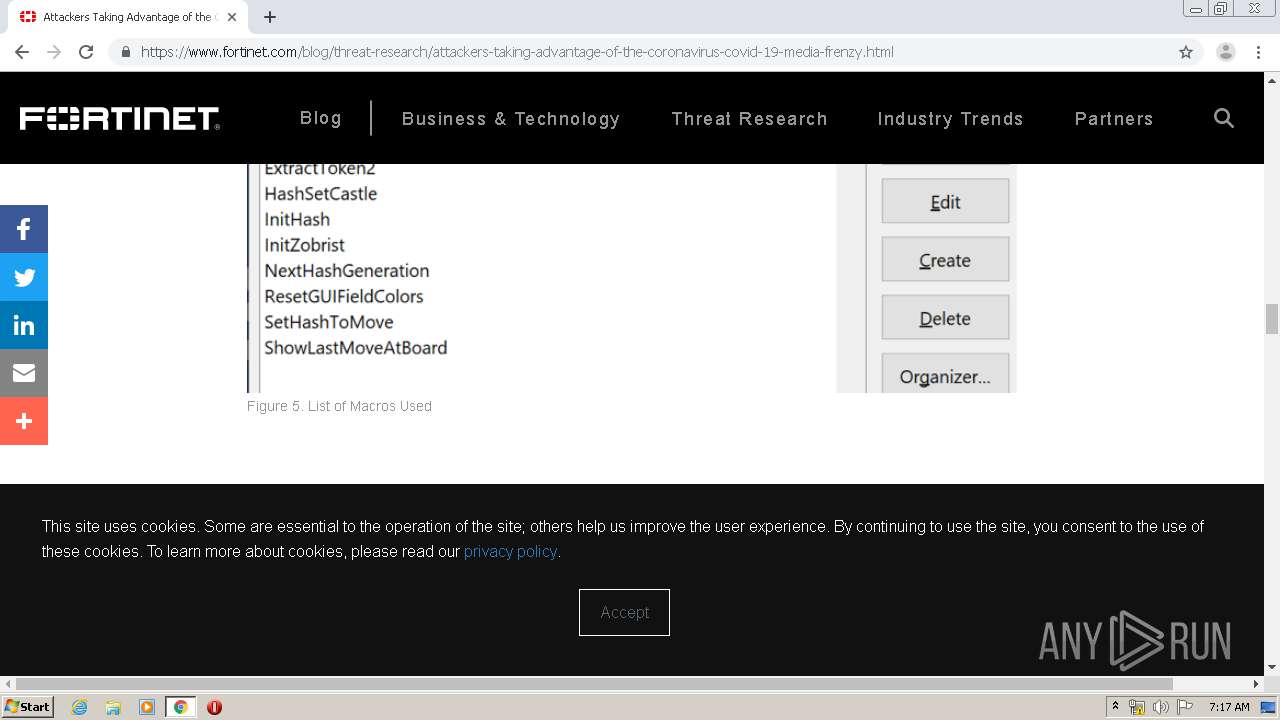Click the scroll left arrow
This screenshot has height=720, width=1280.
coord(7,684)
